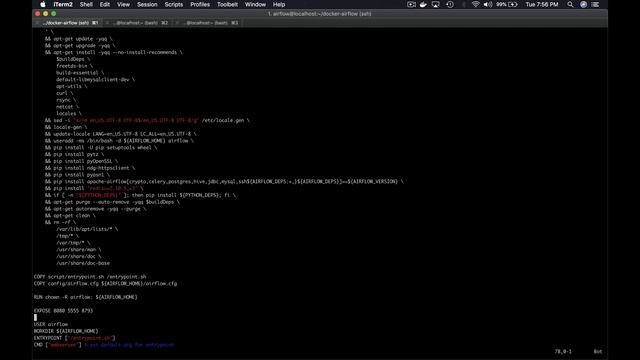The height and width of the screenshot is (360, 640).
Task: Click the Tue 7:56 PM clock
Action: tap(542, 4)
